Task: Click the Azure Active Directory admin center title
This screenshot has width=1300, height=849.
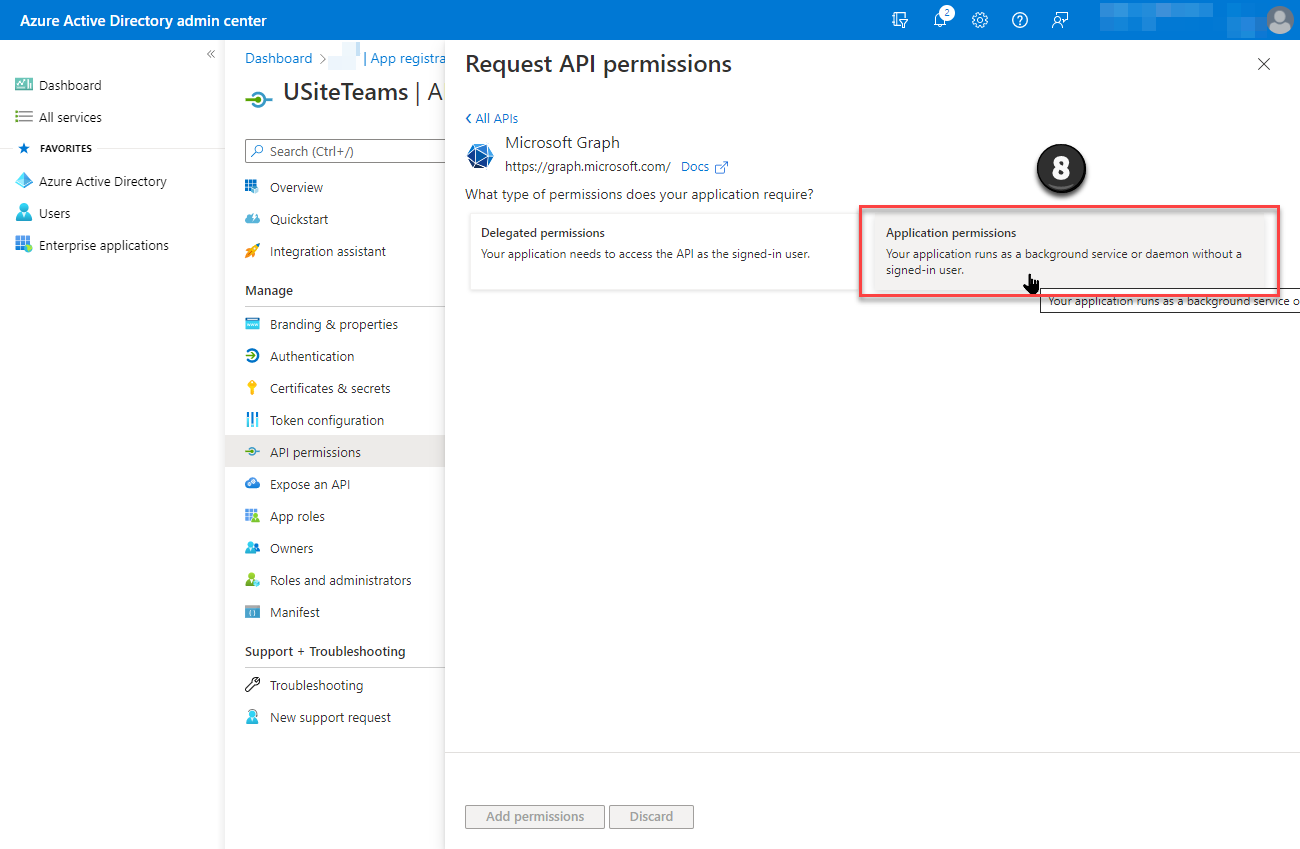Action: 143,20
